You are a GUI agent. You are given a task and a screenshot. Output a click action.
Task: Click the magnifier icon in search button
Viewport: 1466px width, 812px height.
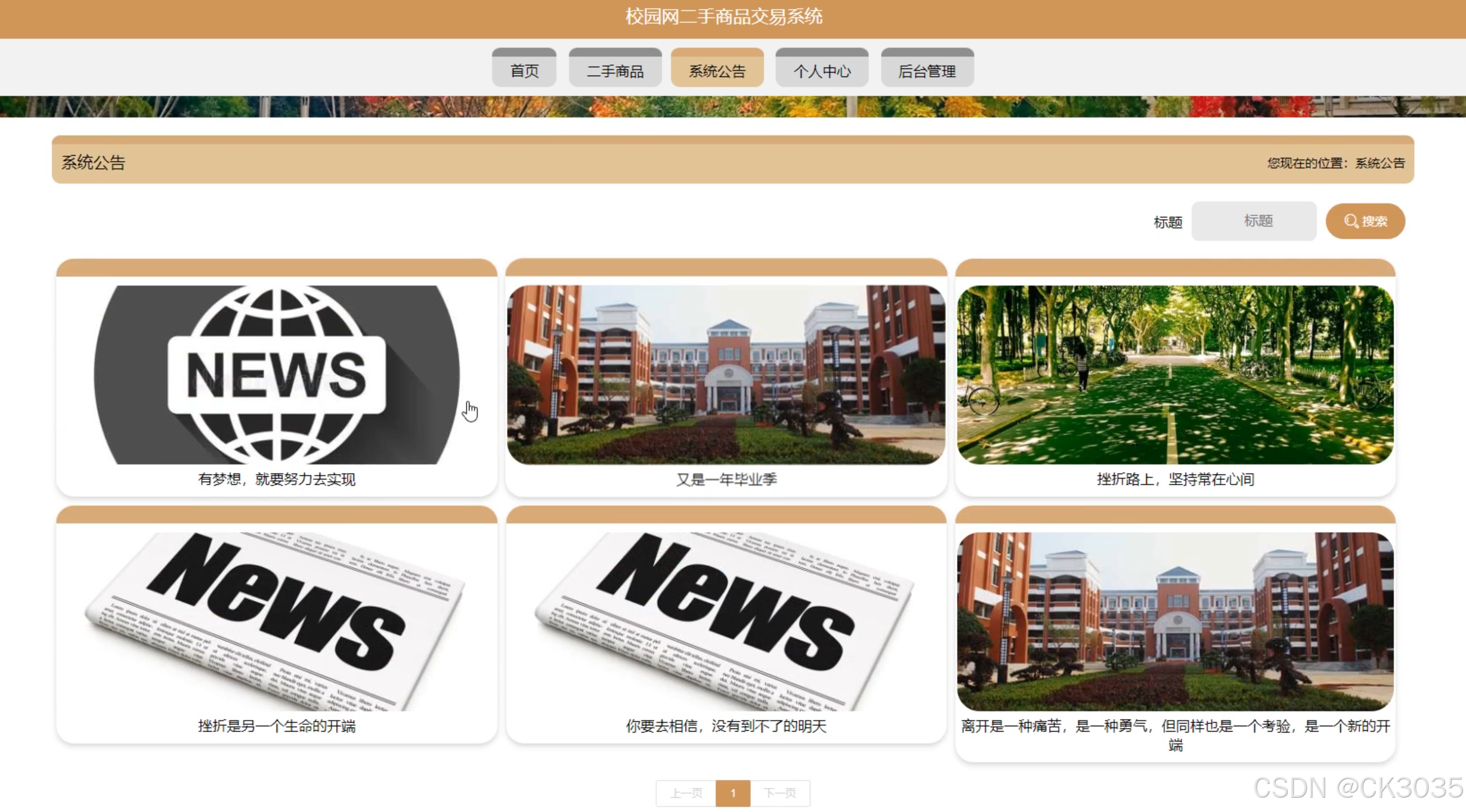point(1350,221)
